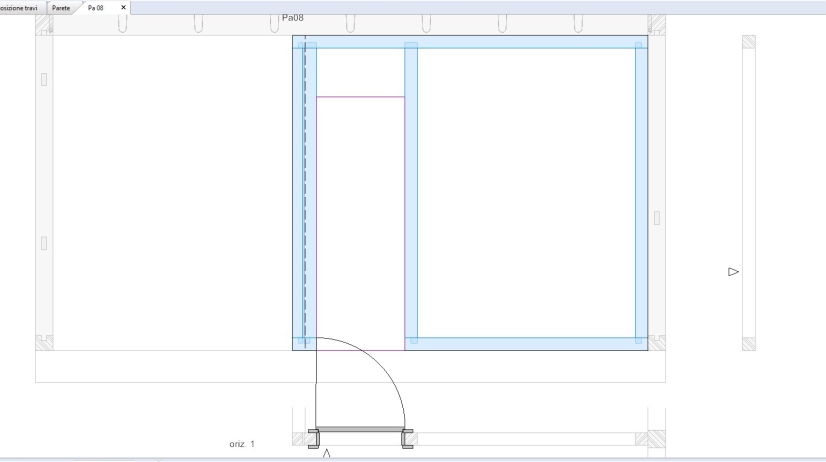The height and width of the screenshot is (462, 826).
Task: Switch to the Parete tab
Action: point(61,7)
